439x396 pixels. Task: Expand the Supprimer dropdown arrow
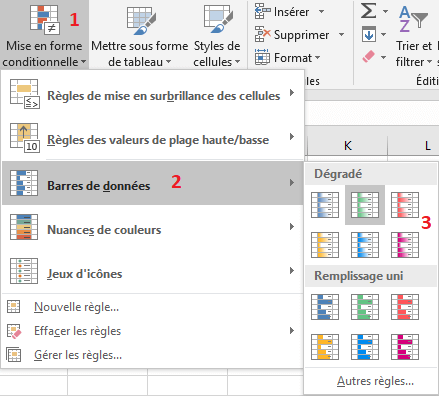pos(341,34)
